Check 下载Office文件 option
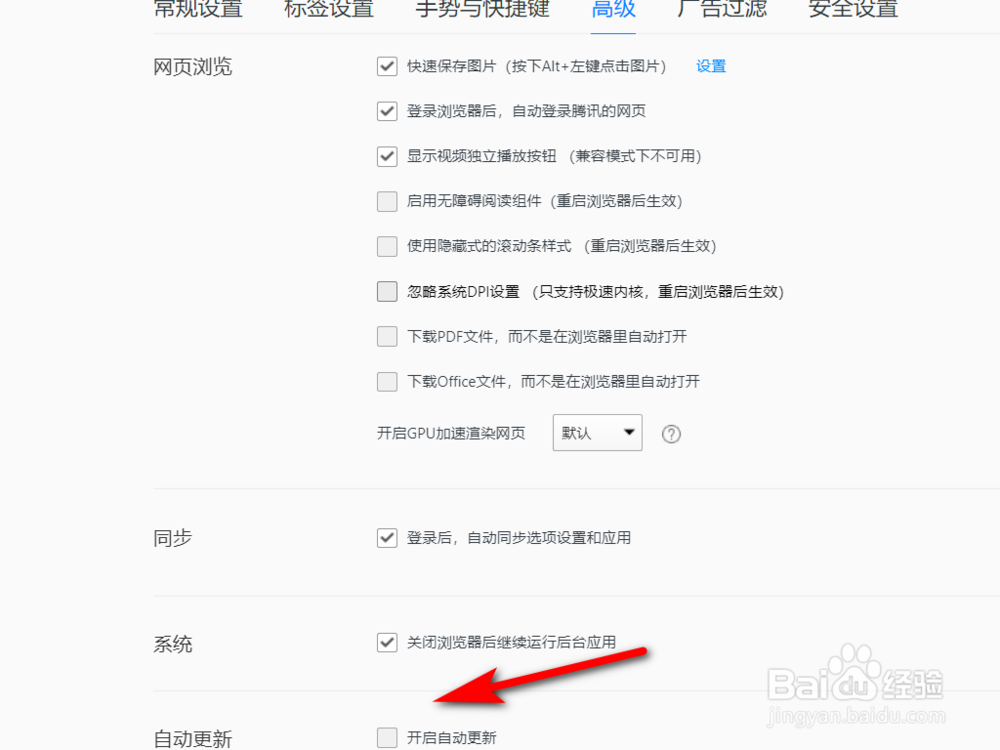Image resolution: width=1000 pixels, height=750 pixels. (387, 381)
